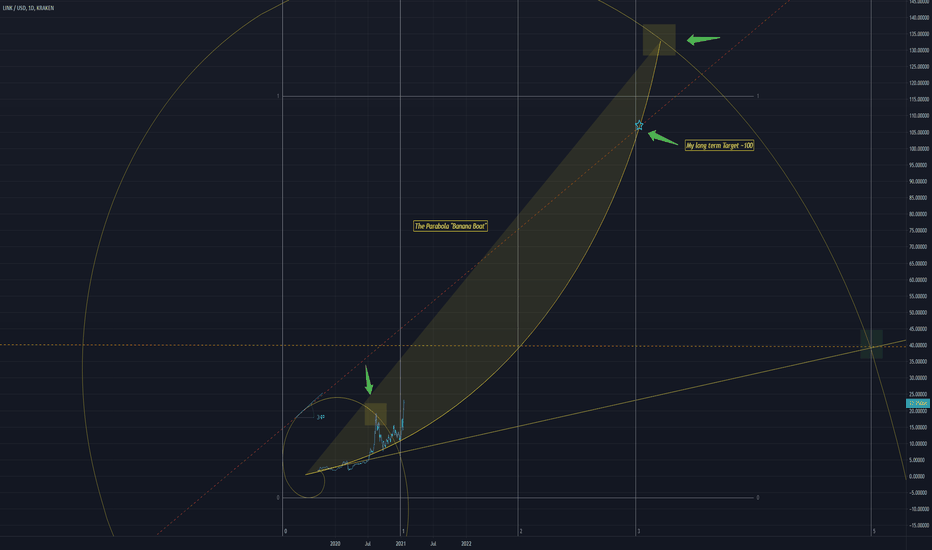Click the 105.00000 price axis label
Viewport: 932px width, 550px height.
click(x=918, y=133)
